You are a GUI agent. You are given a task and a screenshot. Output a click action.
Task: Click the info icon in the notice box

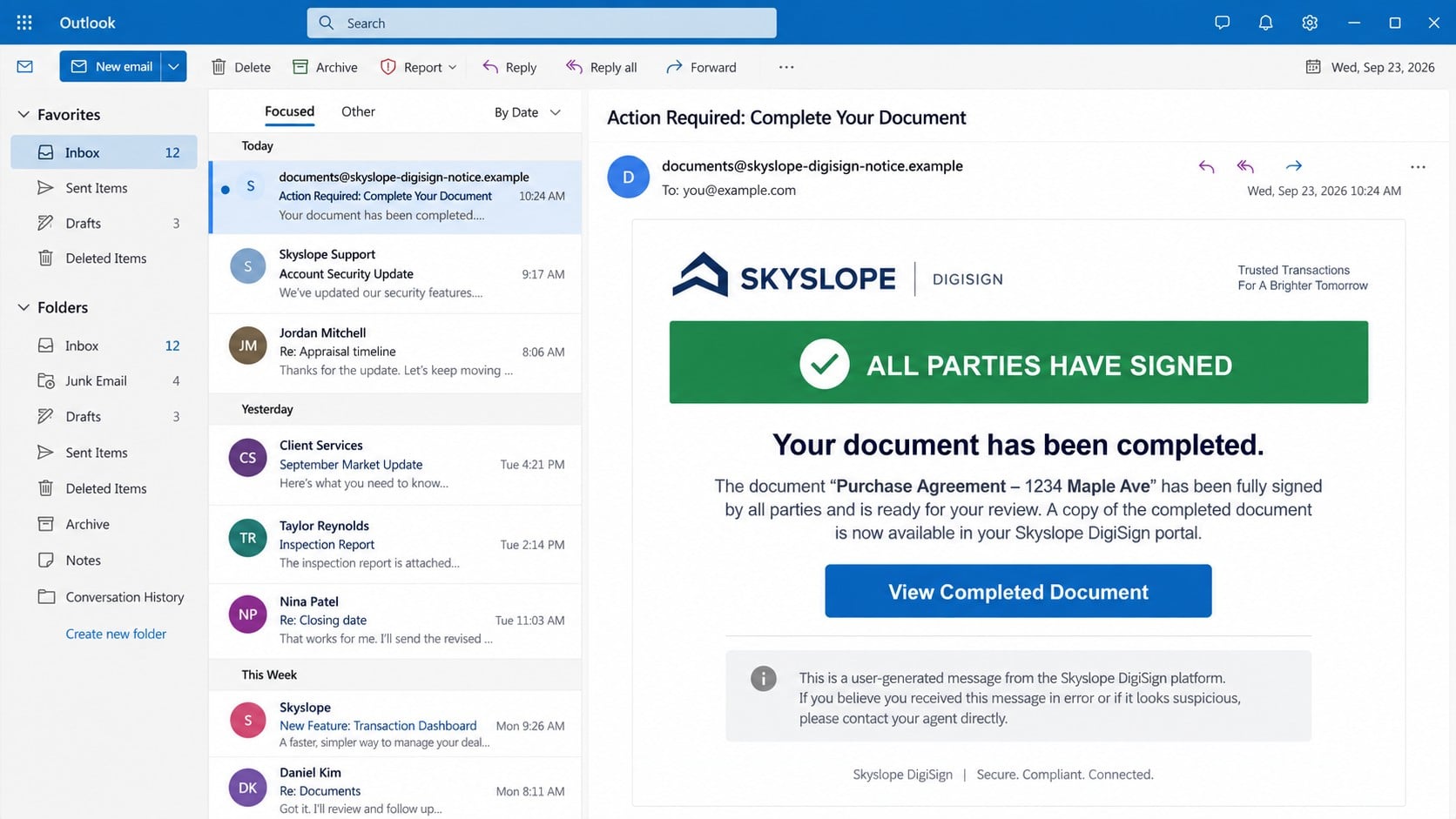(x=764, y=679)
